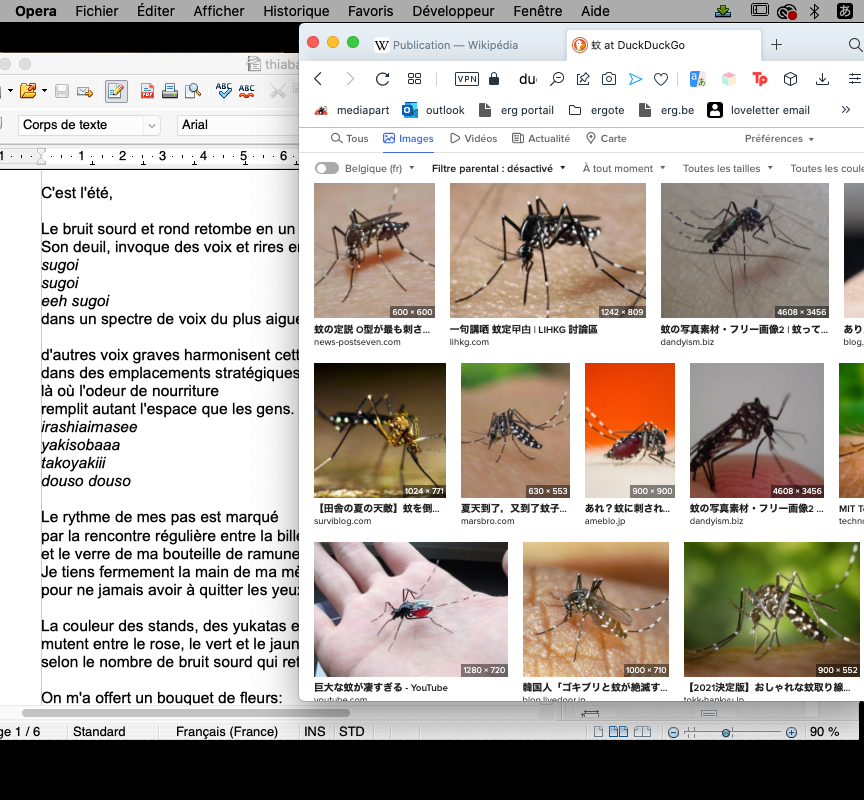Toggle INS insert mode in status bar
Screen dimensions: 864x800
[315, 732]
